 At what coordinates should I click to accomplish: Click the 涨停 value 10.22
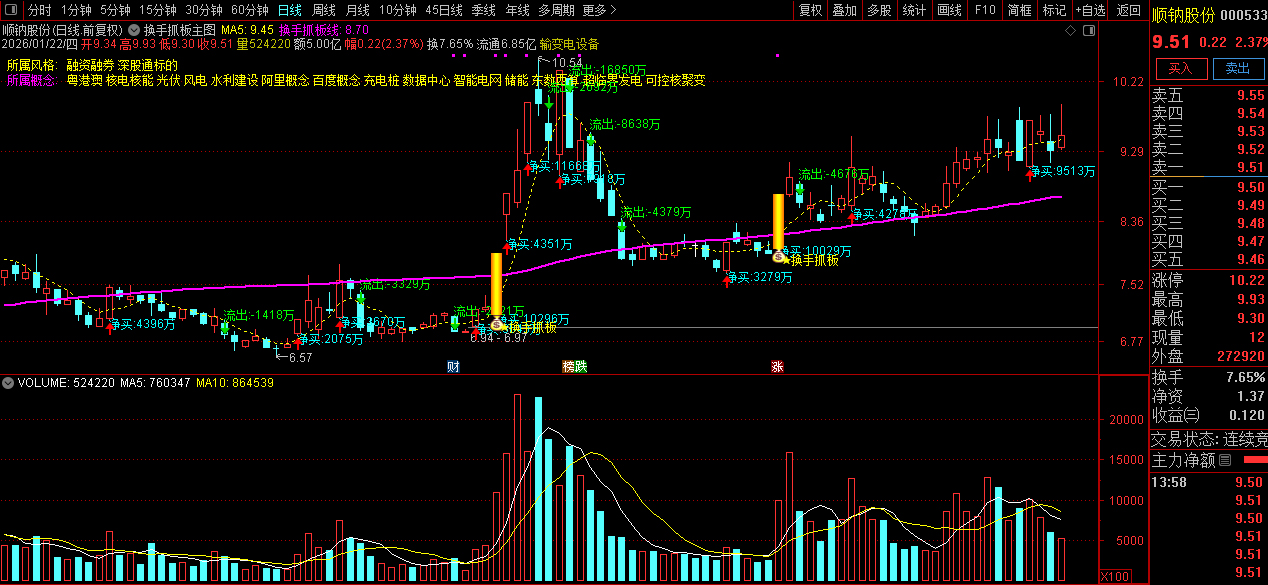1247,280
